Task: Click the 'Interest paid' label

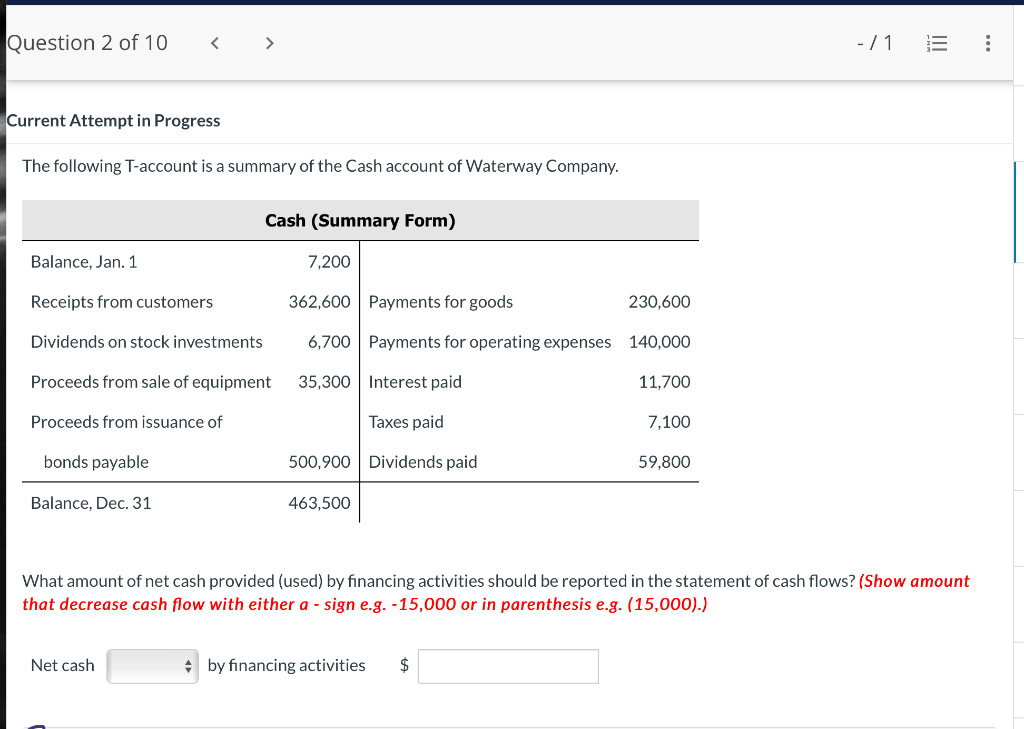Action: click(x=415, y=382)
